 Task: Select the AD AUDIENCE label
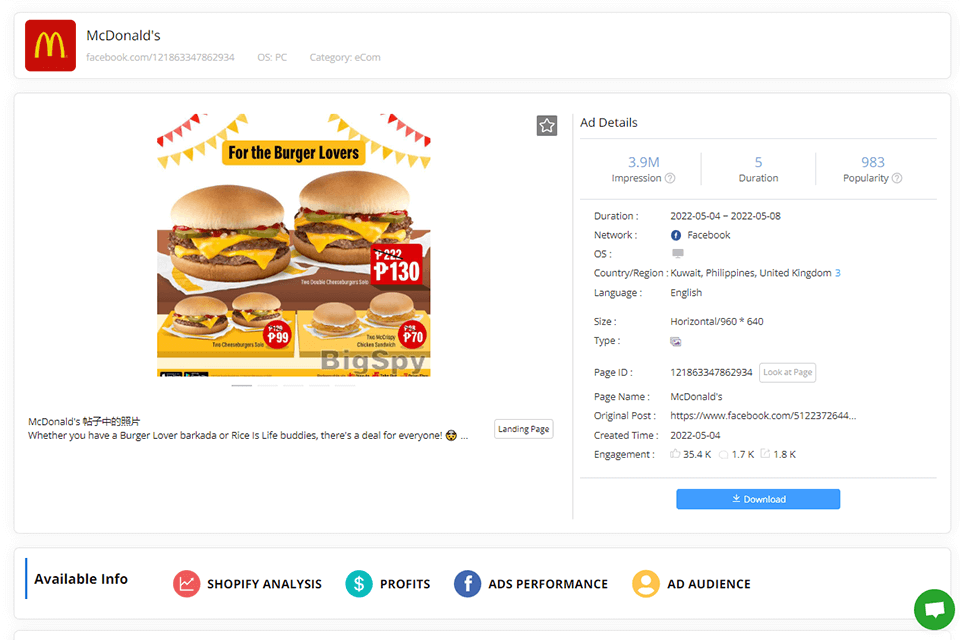coord(709,584)
